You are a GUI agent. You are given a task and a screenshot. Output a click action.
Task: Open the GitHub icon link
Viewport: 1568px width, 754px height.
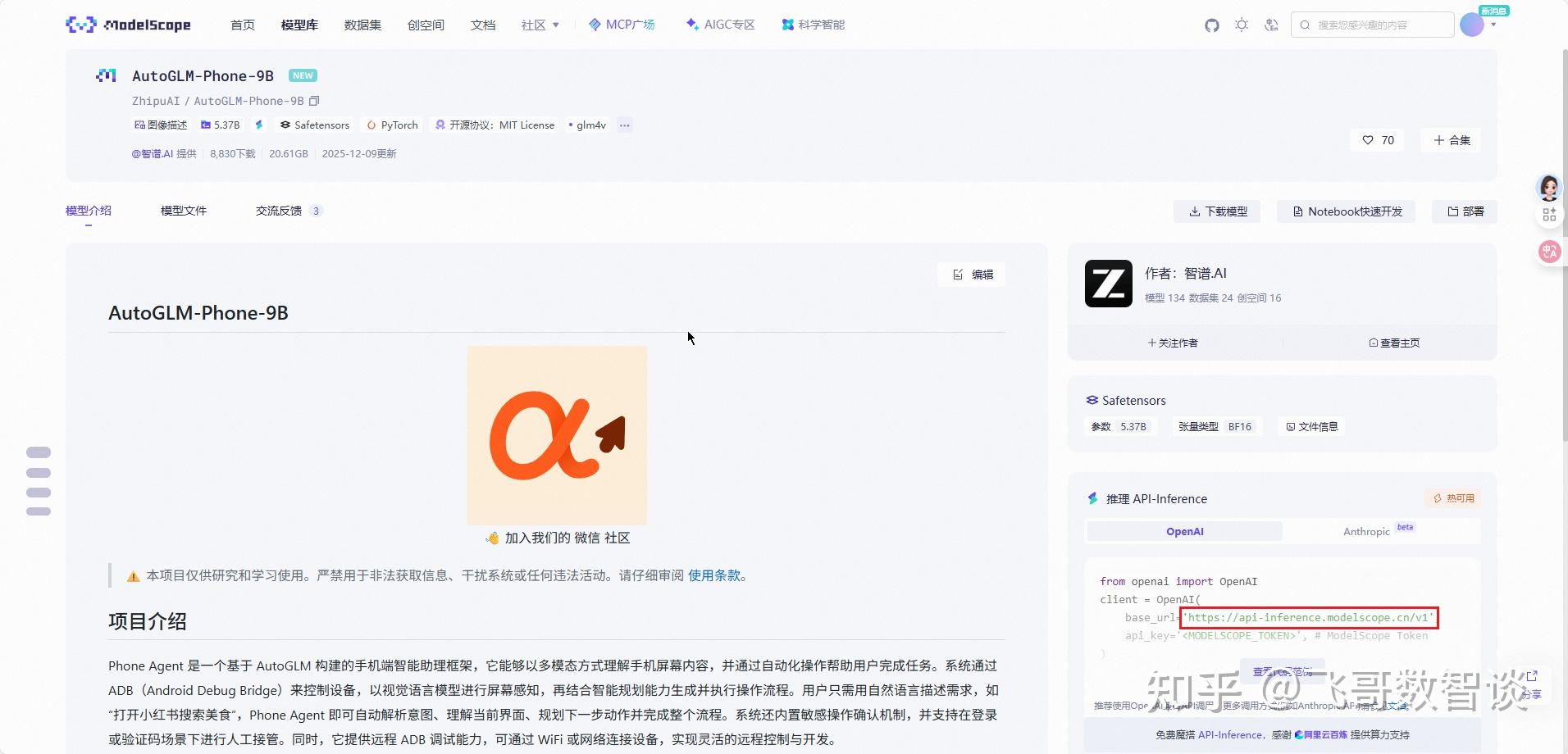coord(1212,25)
